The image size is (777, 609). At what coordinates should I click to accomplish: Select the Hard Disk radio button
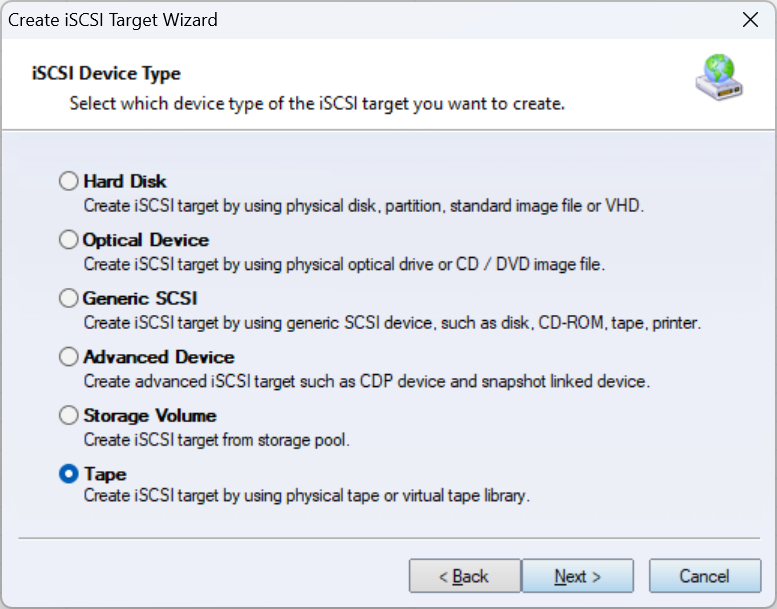[69, 182]
